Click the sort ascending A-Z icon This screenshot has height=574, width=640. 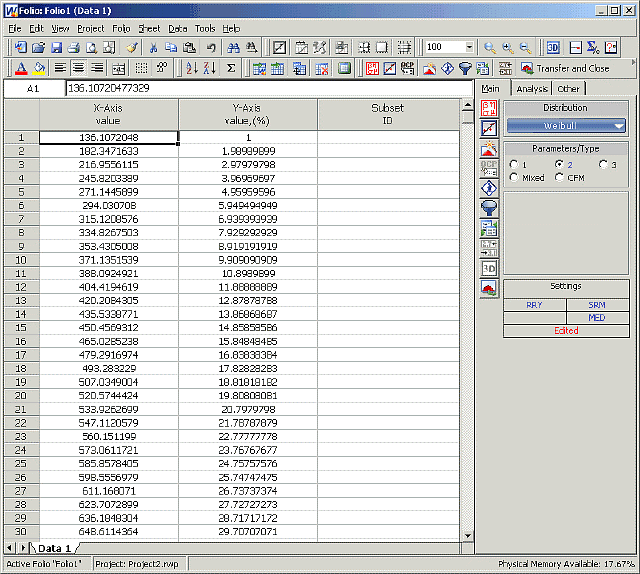point(190,68)
